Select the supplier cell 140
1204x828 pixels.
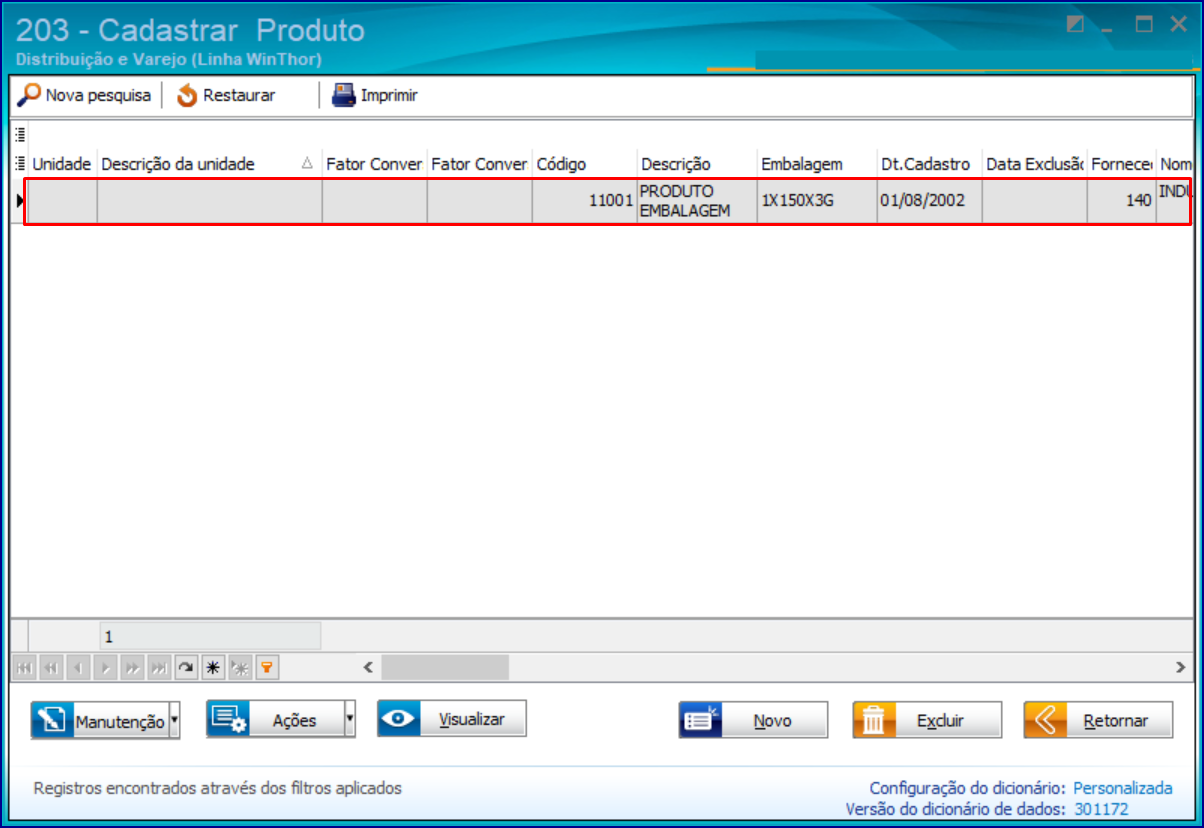(x=1121, y=201)
